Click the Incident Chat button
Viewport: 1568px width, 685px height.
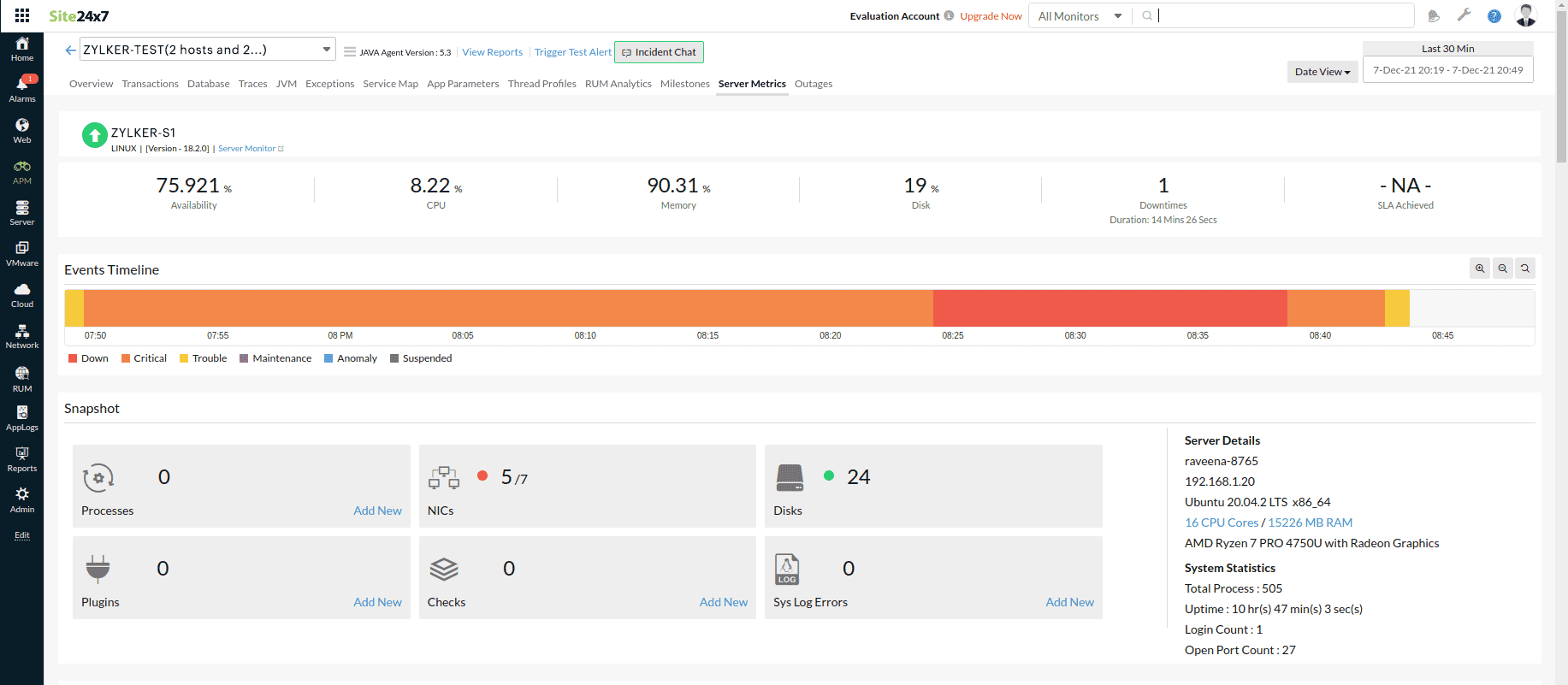(x=659, y=52)
